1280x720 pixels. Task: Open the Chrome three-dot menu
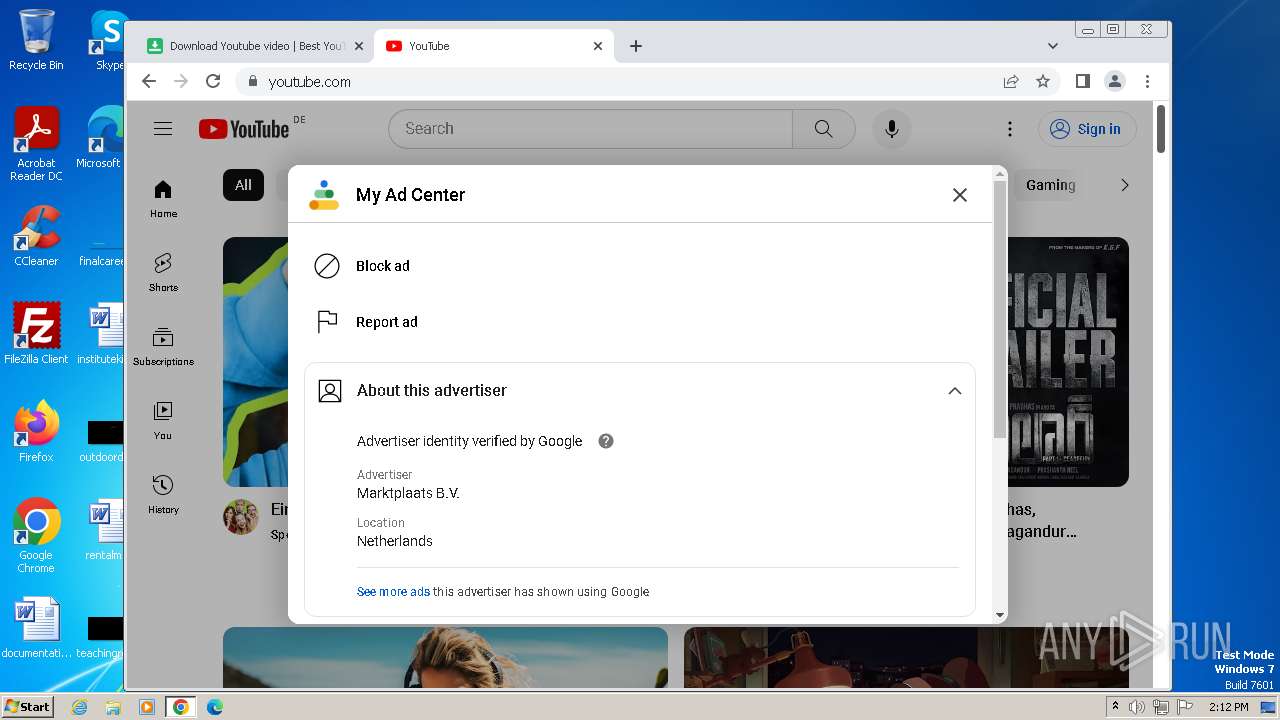pyautogui.click(x=1147, y=82)
